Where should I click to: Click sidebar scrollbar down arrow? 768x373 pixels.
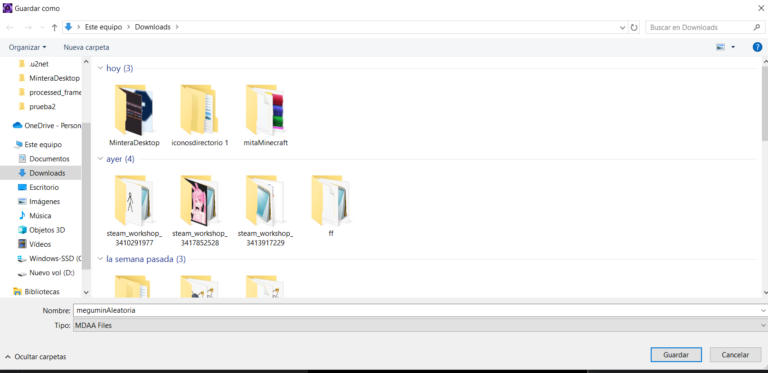pyautogui.click(x=86, y=292)
